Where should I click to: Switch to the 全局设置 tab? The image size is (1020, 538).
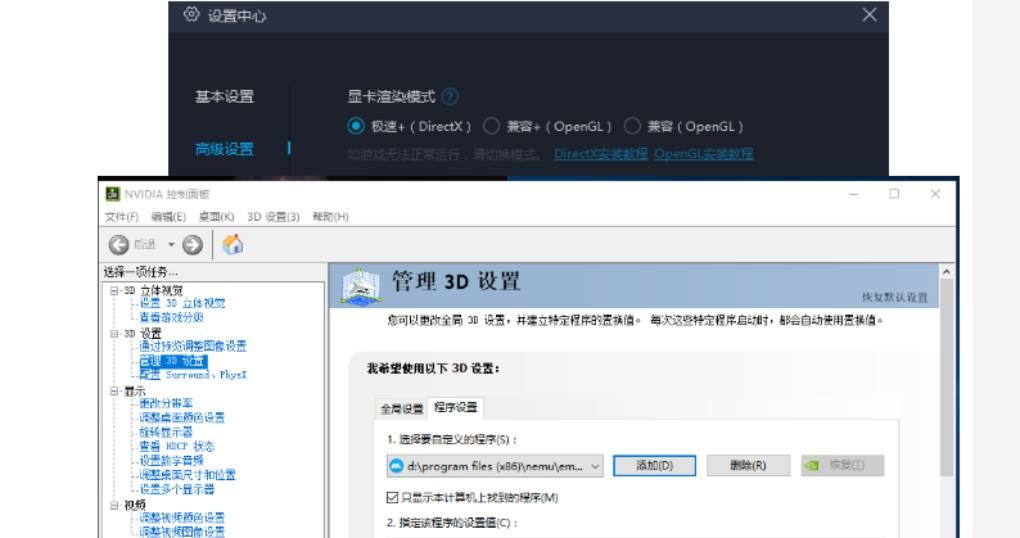pyautogui.click(x=401, y=409)
